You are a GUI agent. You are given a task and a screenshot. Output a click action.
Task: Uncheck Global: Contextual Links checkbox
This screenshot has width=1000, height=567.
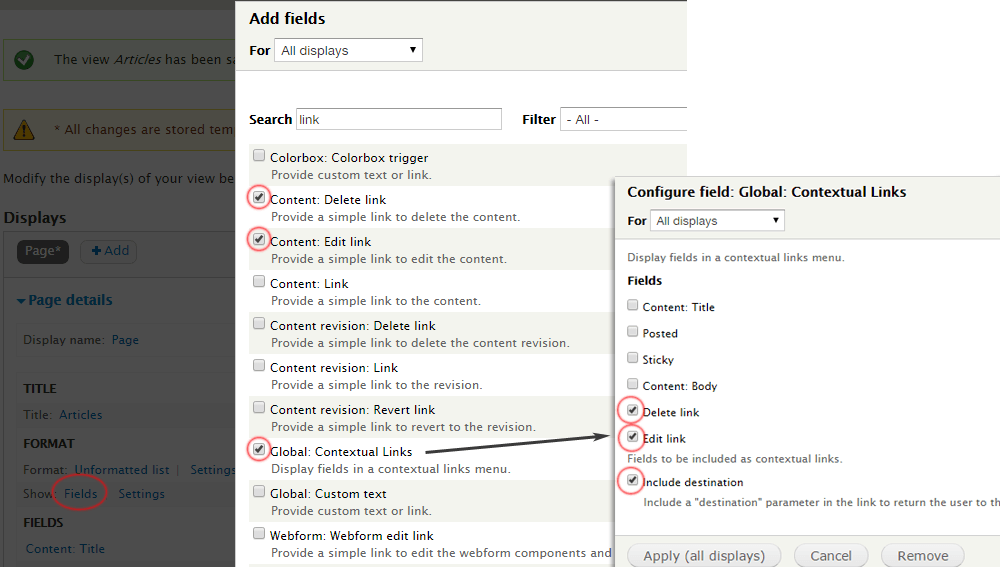coord(259,449)
